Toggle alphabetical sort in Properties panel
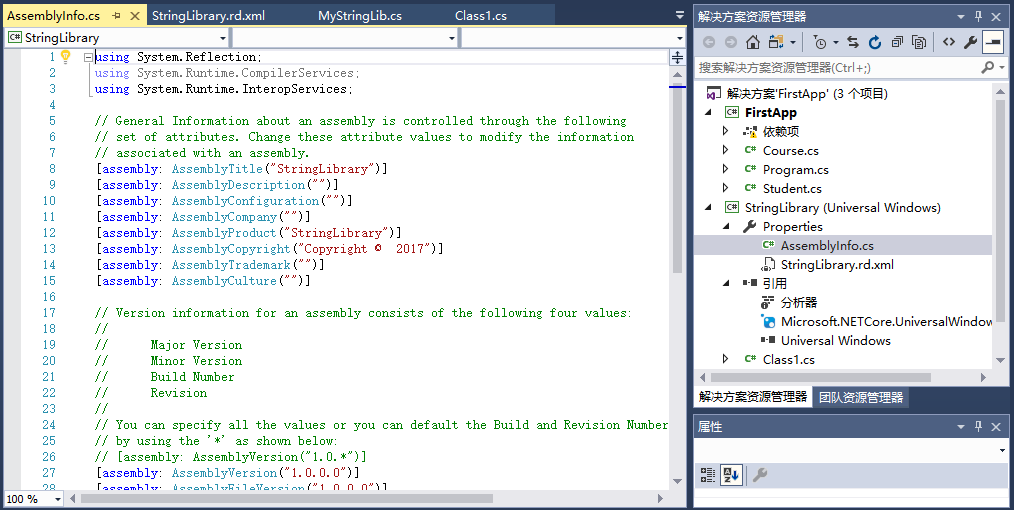1014x510 pixels. coord(730,475)
